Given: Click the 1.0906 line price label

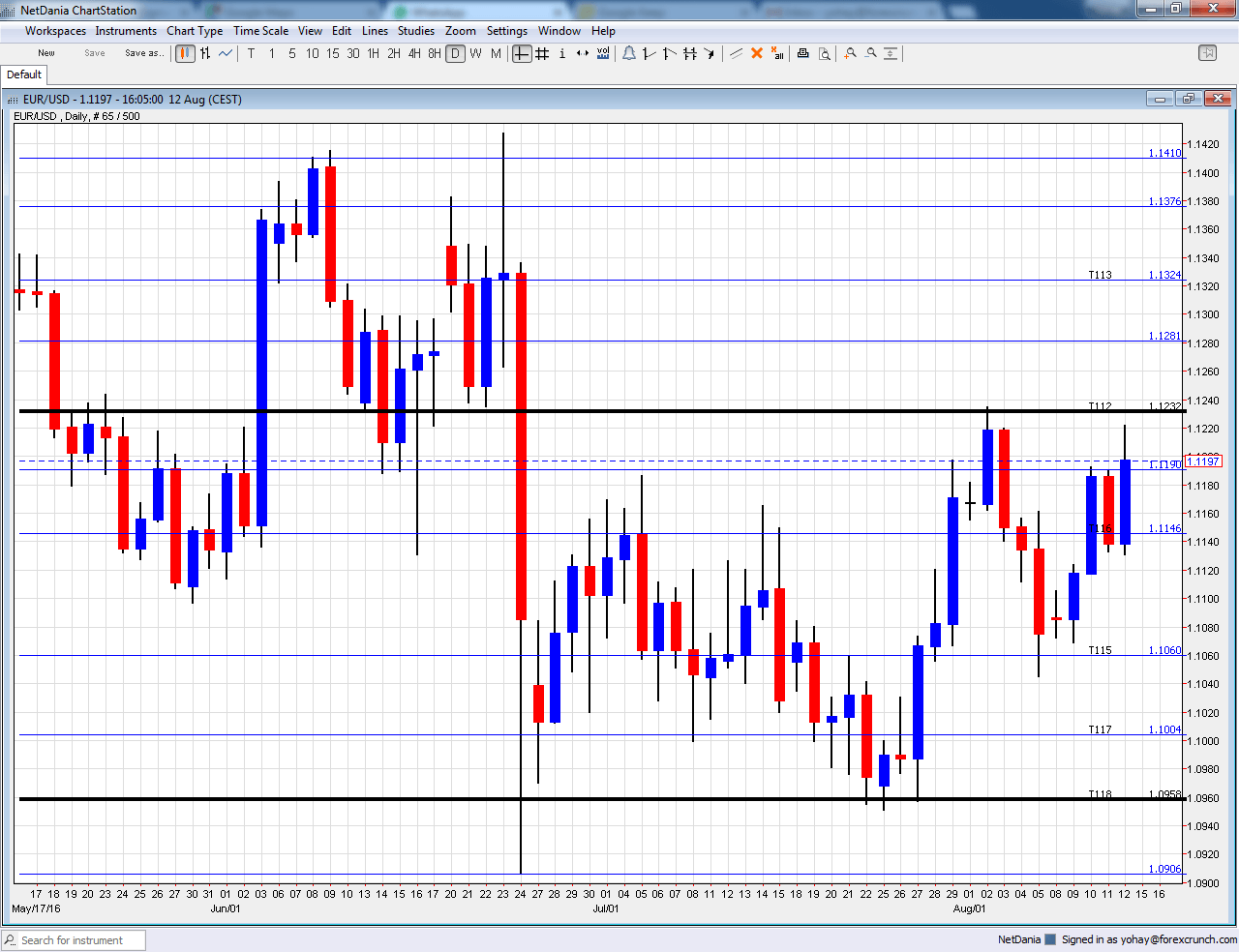Looking at the screenshot, I should click(1164, 869).
